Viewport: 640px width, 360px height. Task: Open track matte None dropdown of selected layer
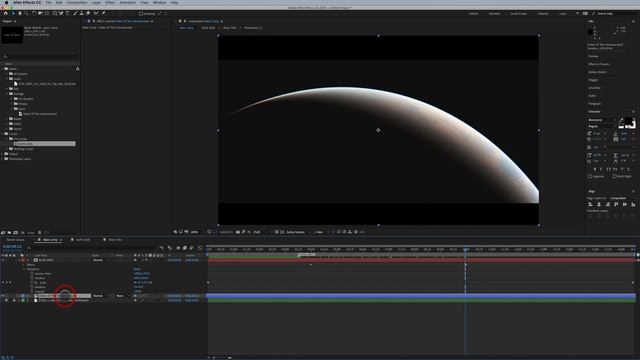[122, 296]
